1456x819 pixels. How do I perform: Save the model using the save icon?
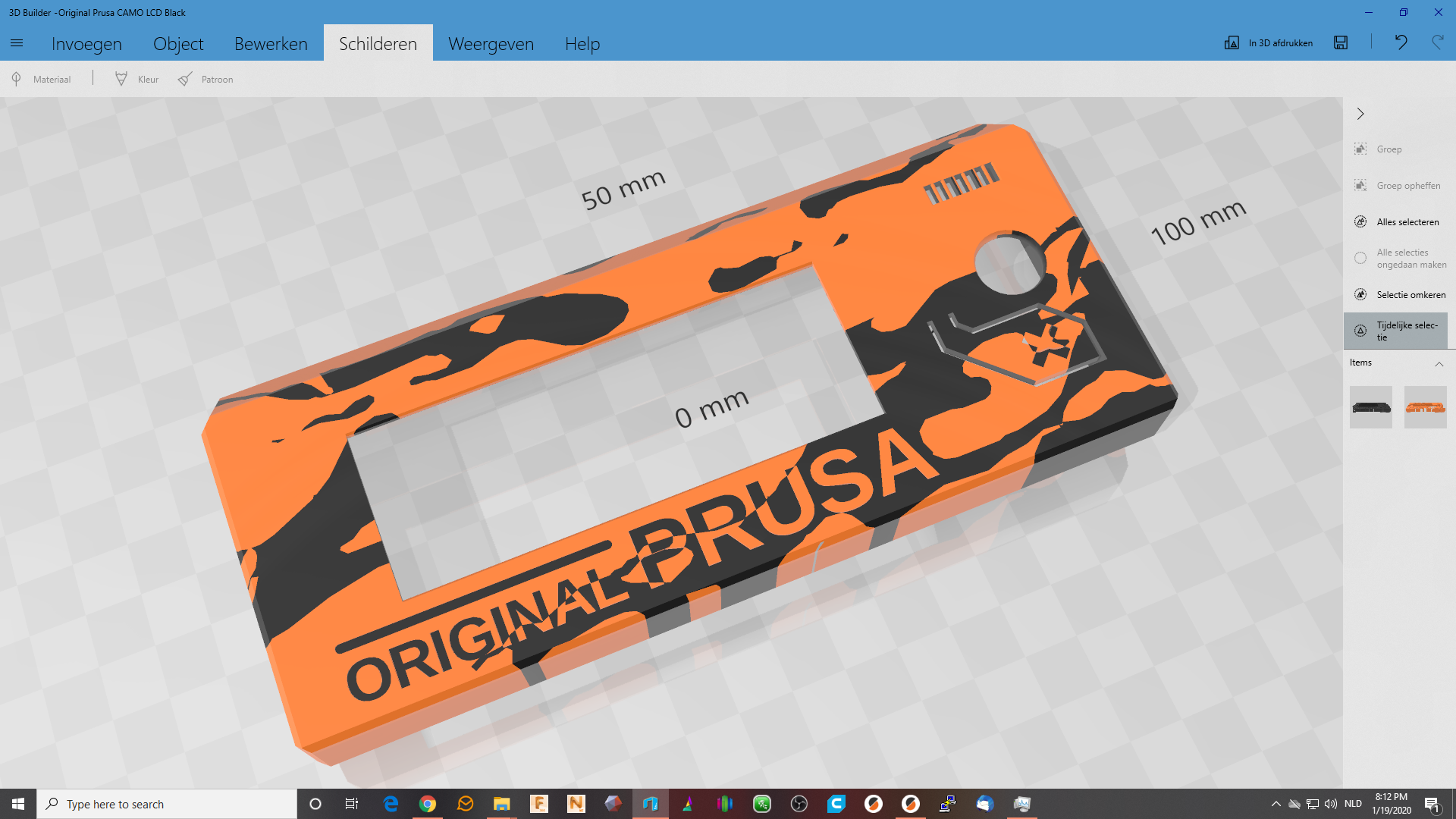[1341, 43]
